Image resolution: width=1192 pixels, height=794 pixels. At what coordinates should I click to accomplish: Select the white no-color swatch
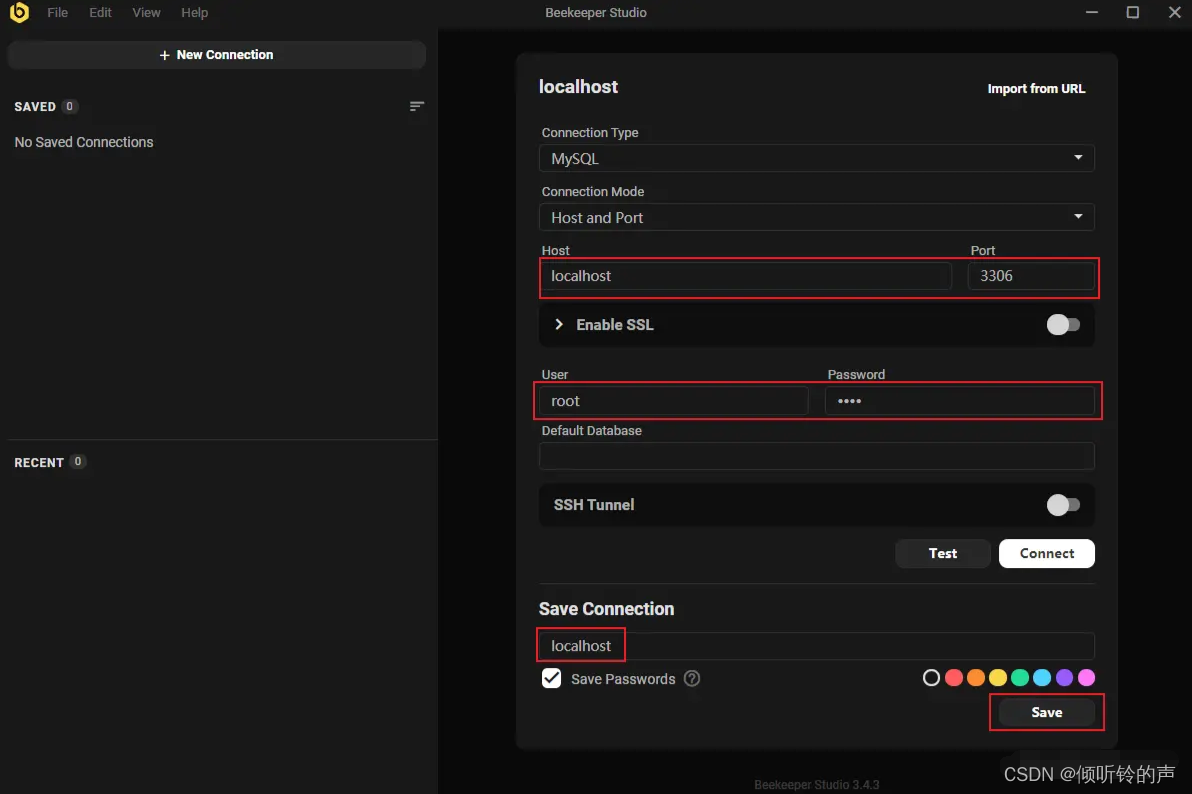click(931, 678)
